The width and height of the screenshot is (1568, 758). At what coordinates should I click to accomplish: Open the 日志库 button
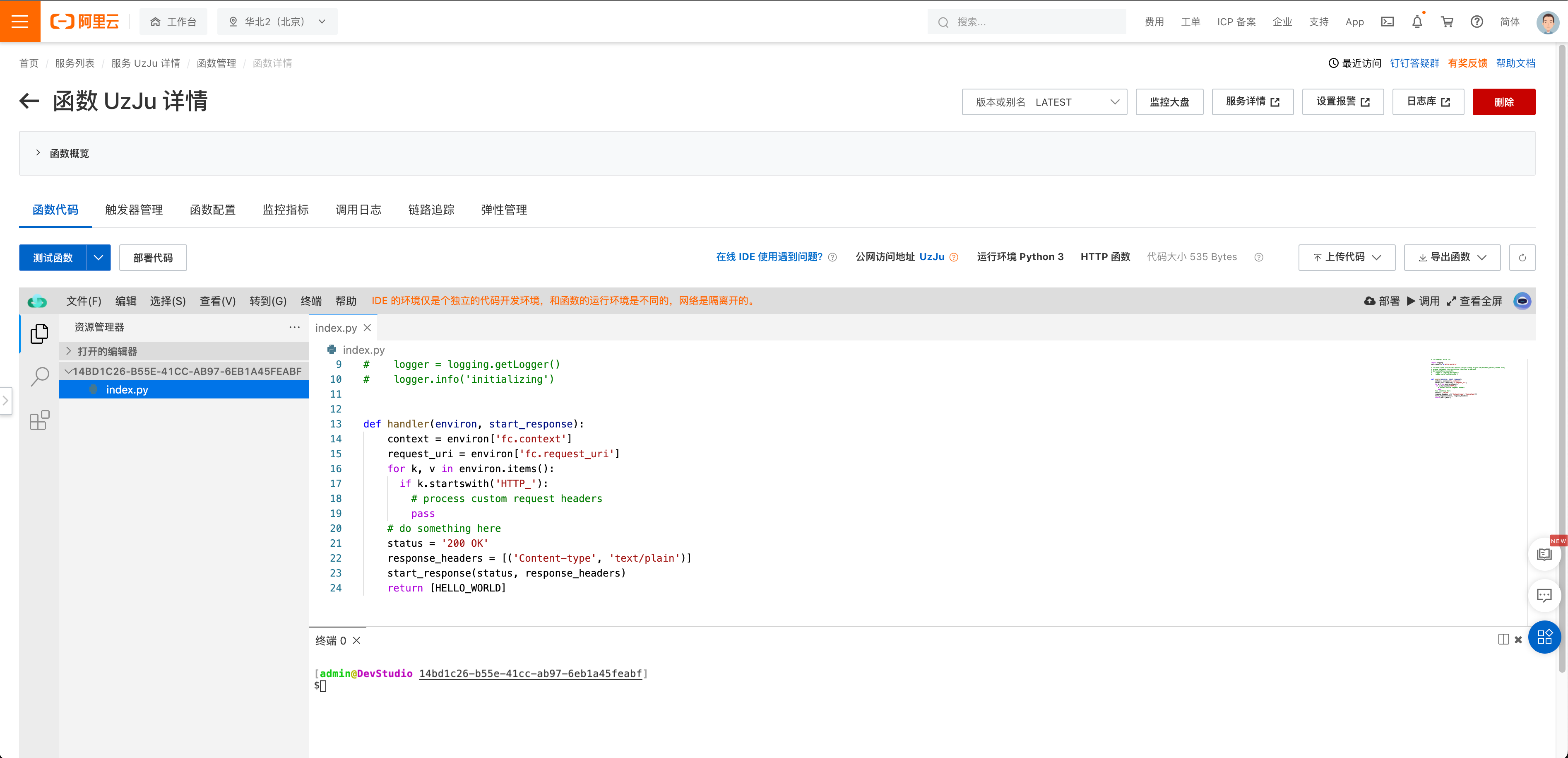pos(1428,102)
